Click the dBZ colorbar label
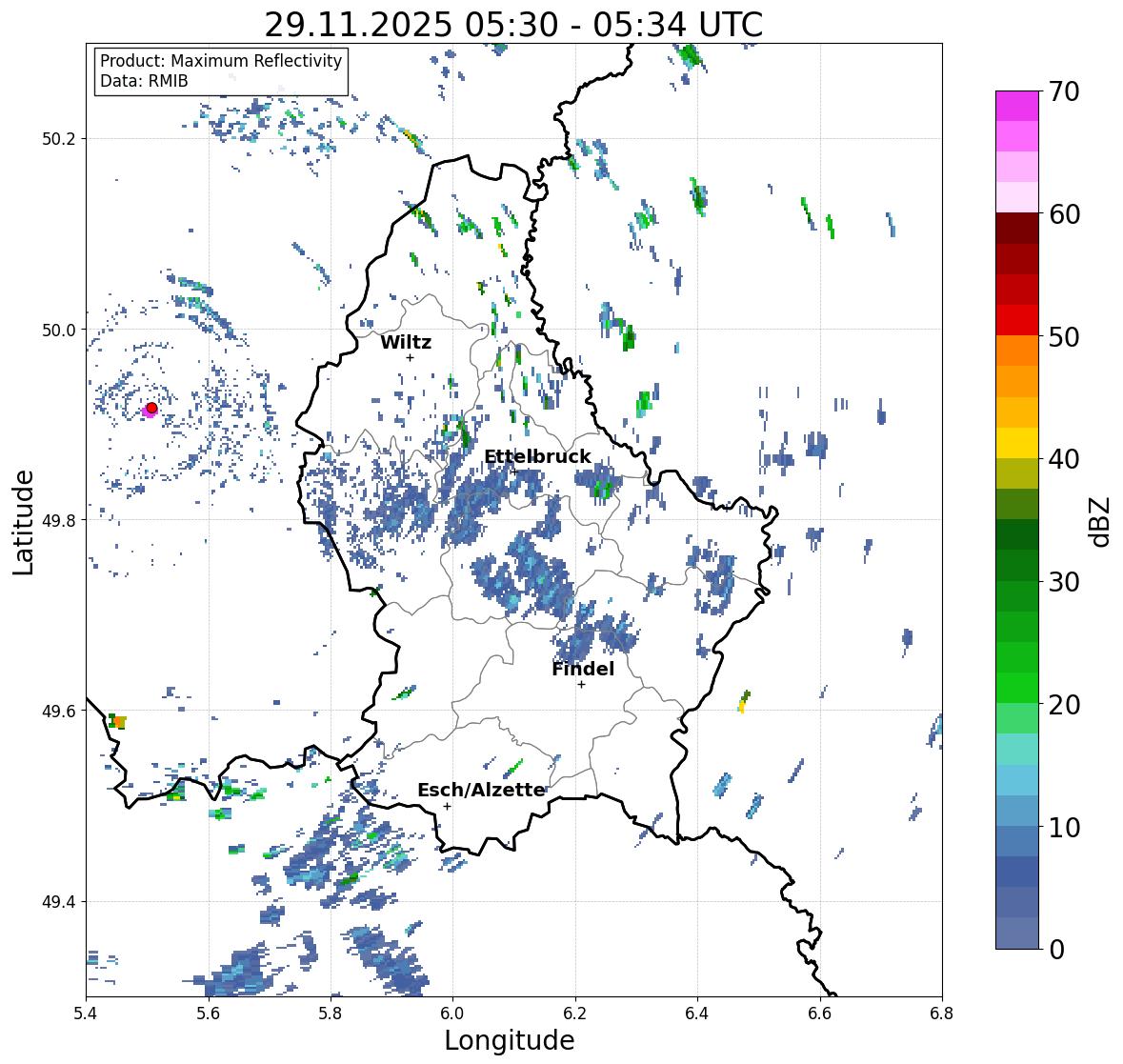 [x=1101, y=522]
